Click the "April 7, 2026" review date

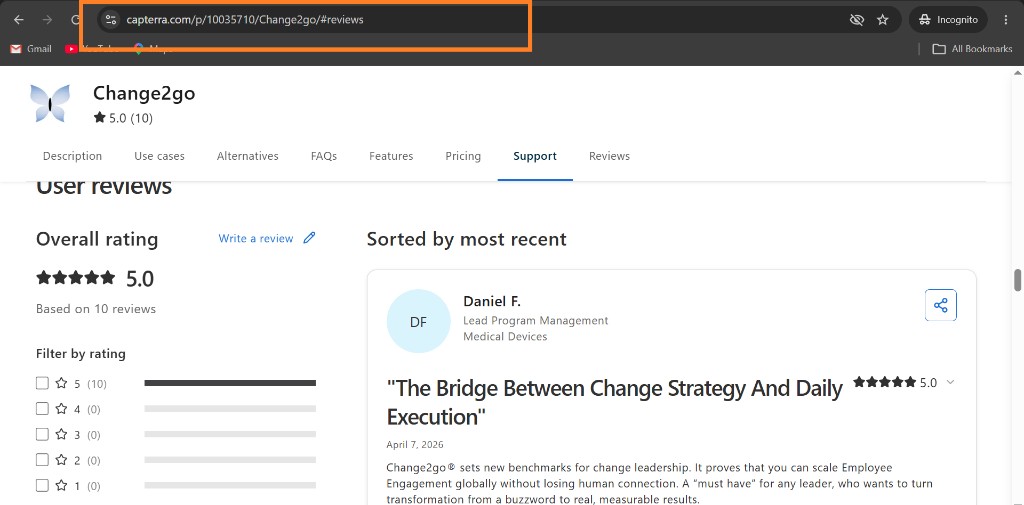(415, 445)
